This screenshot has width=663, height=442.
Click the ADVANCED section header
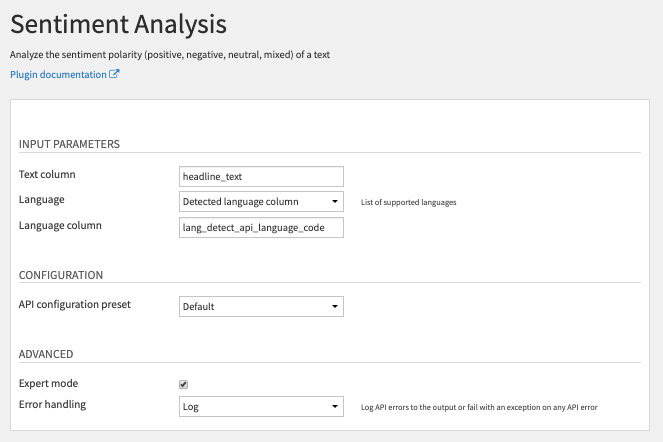coord(46,354)
